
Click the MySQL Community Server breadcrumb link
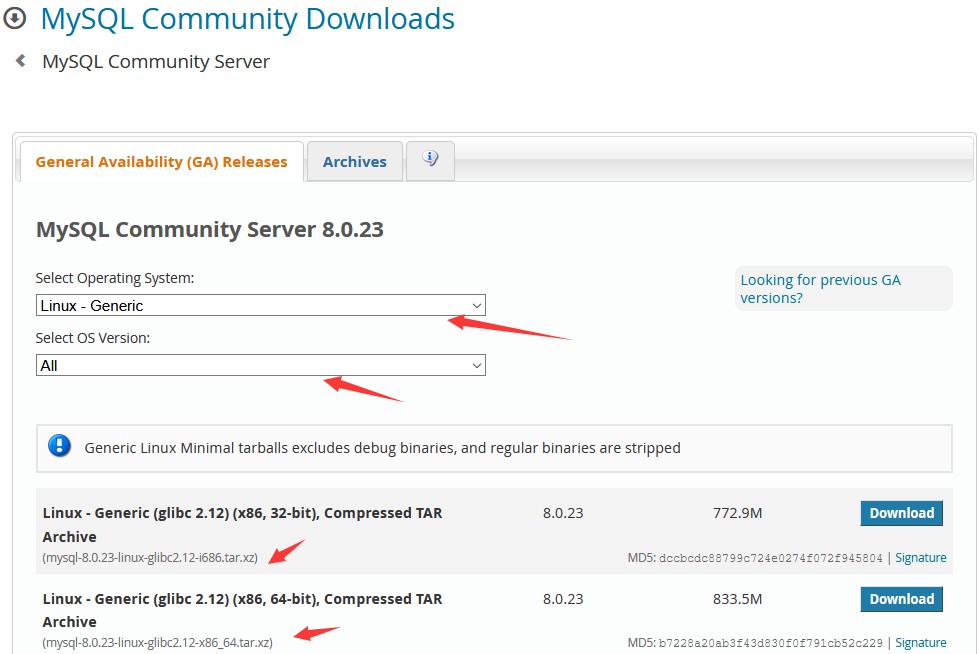click(155, 61)
